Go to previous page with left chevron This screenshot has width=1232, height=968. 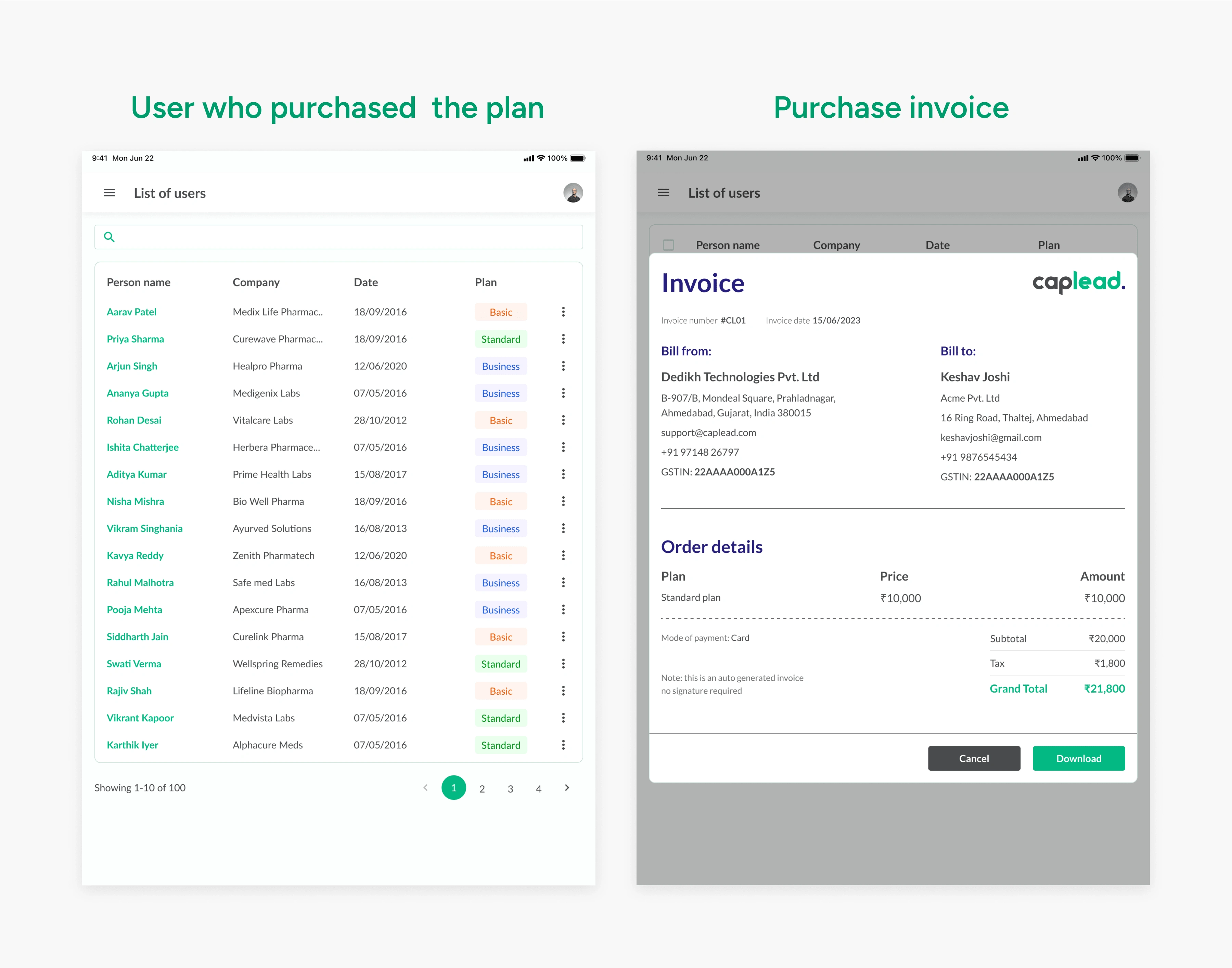pyautogui.click(x=425, y=788)
